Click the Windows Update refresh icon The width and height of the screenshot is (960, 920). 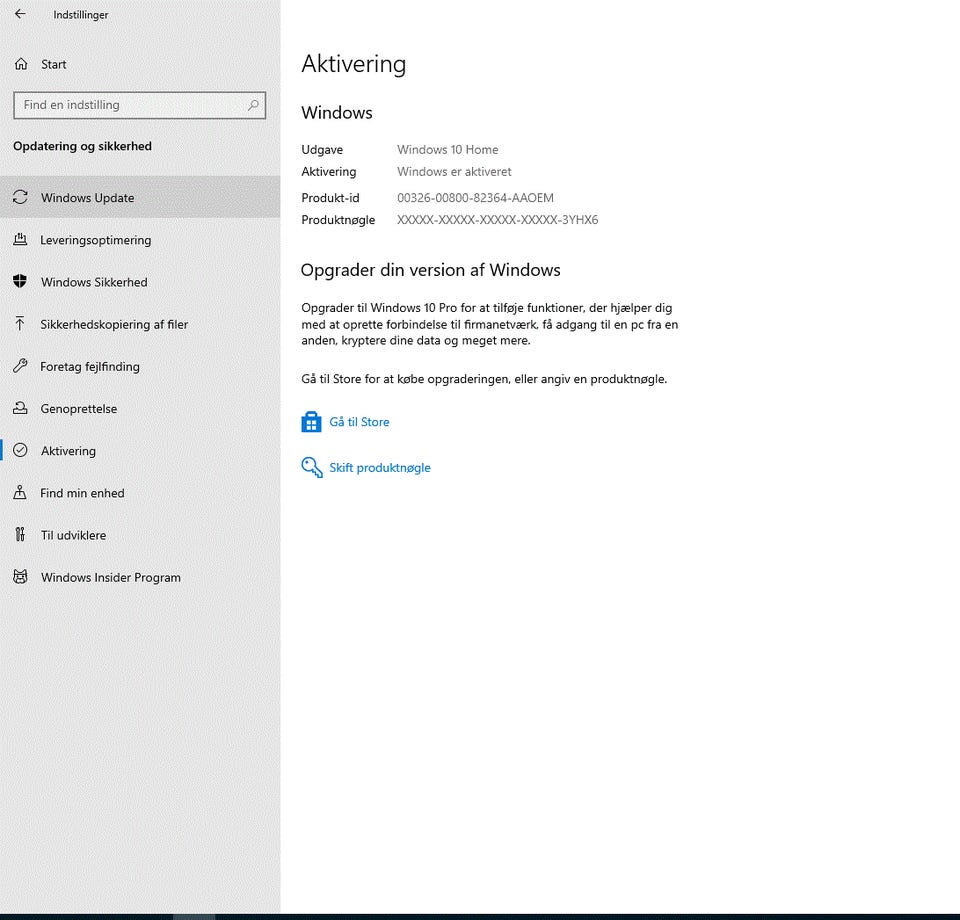coord(20,197)
